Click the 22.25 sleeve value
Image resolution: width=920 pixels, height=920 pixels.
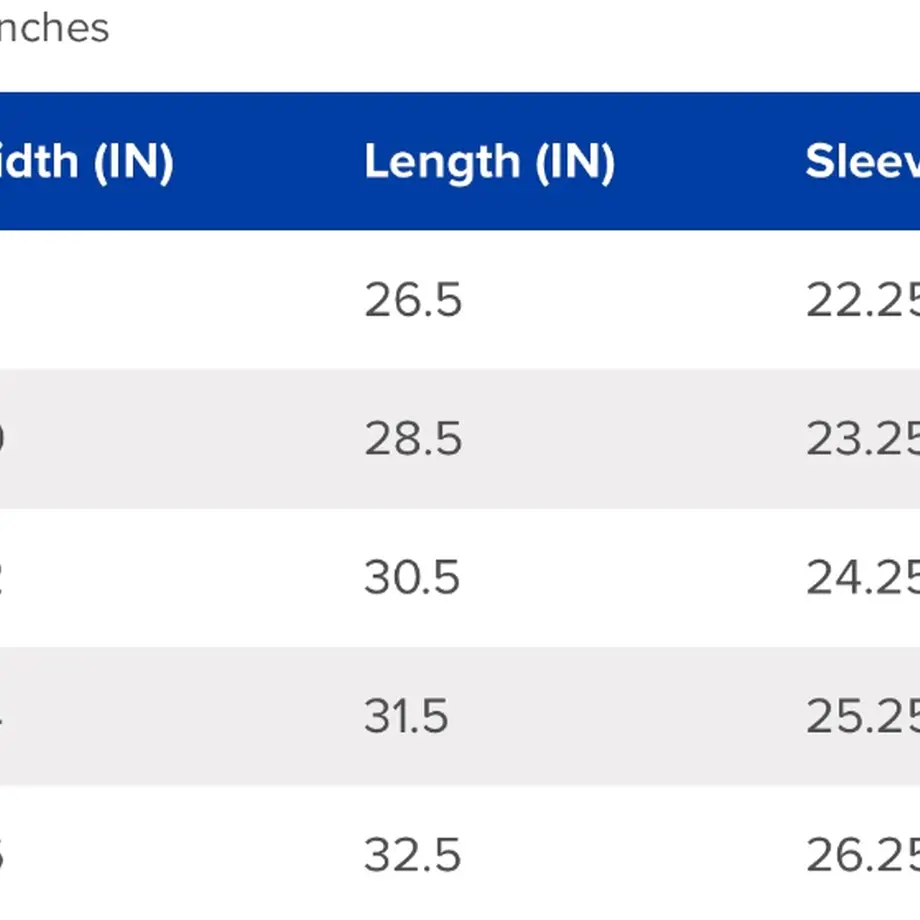[862, 300]
